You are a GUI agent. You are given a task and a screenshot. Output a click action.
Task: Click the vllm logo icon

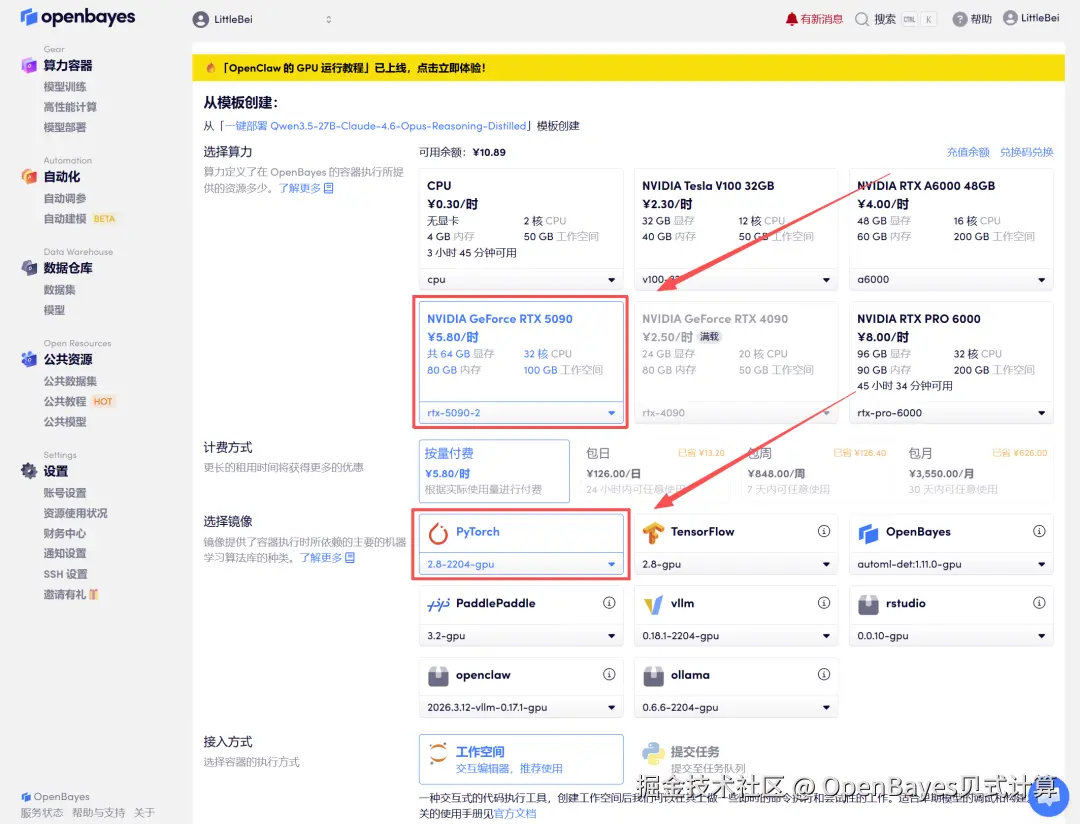[x=653, y=604]
